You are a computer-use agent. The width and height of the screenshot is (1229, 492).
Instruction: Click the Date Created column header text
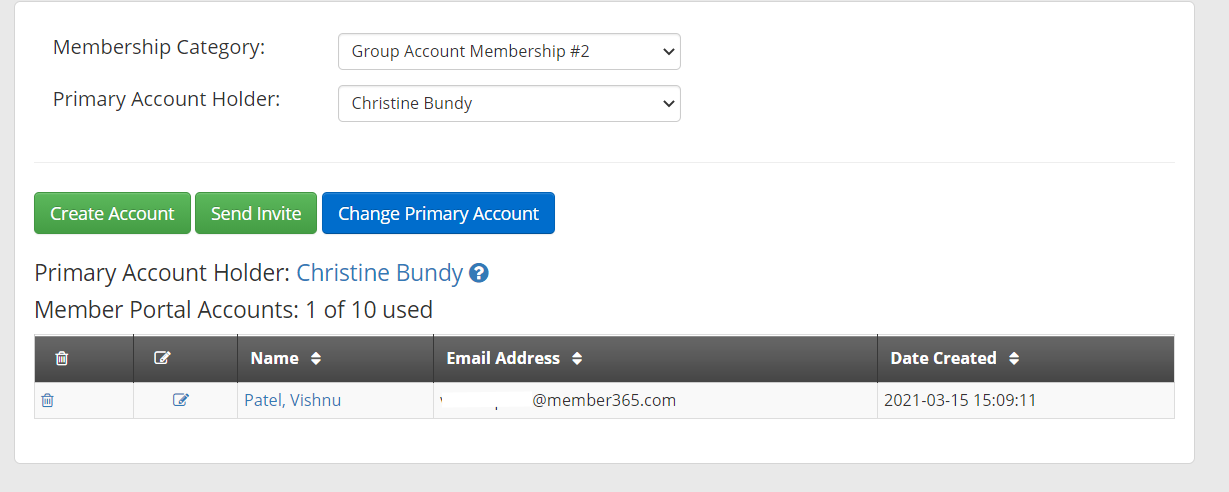point(944,358)
